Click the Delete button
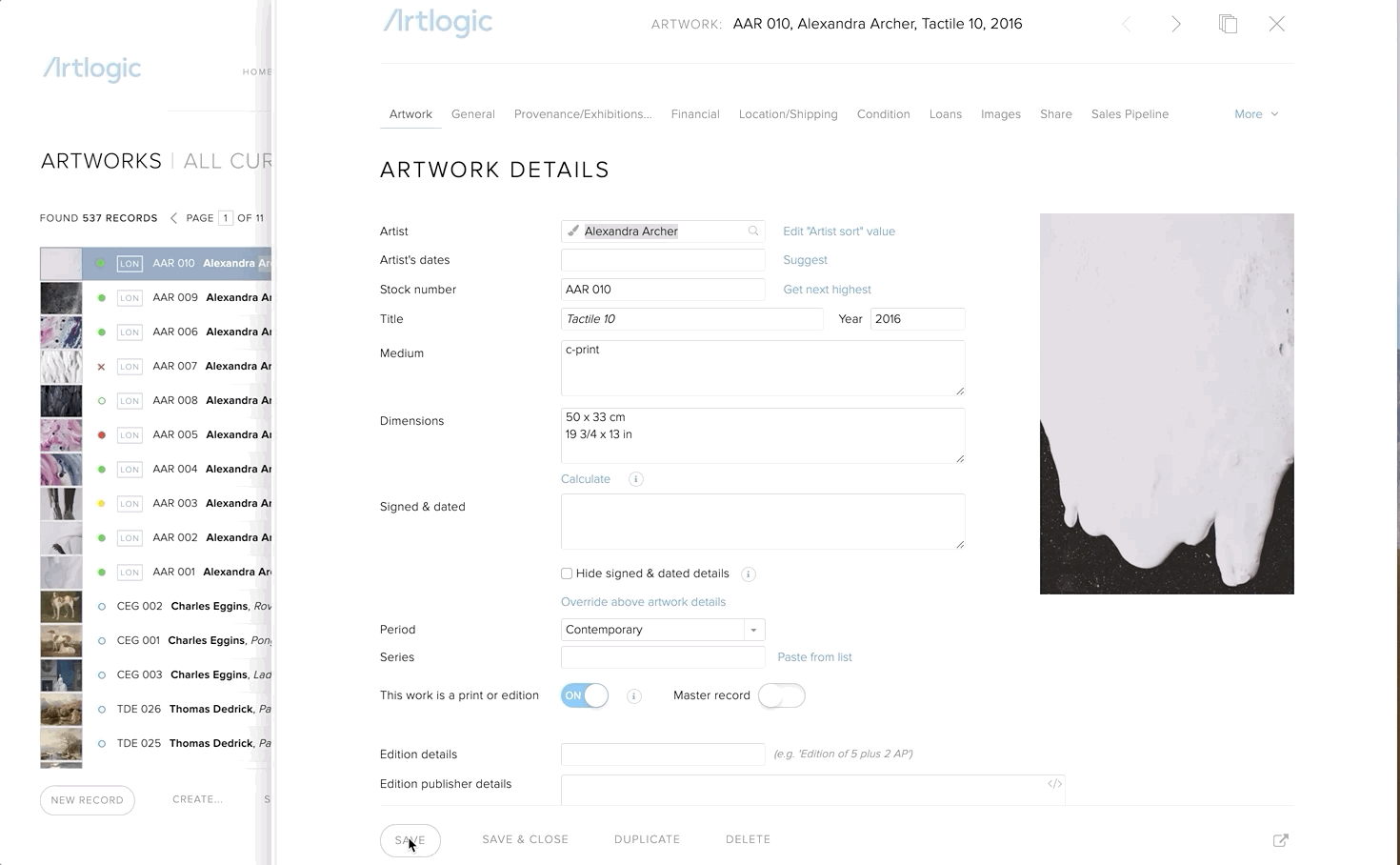The height and width of the screenshot is (865, 1400). pos(749,839)
